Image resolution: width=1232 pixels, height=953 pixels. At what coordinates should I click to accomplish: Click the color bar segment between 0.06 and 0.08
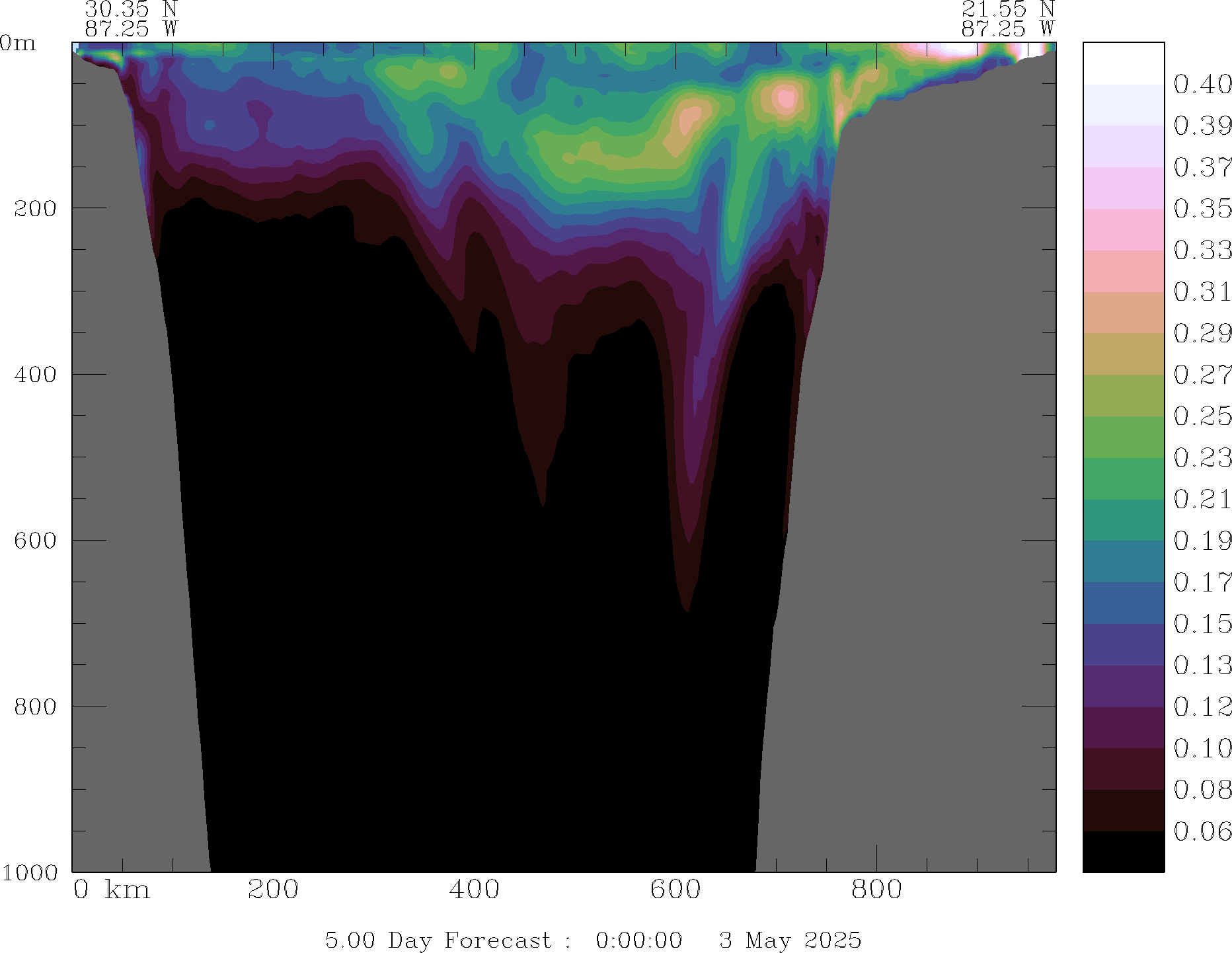pyautogui.click(x=1124, y=811)
